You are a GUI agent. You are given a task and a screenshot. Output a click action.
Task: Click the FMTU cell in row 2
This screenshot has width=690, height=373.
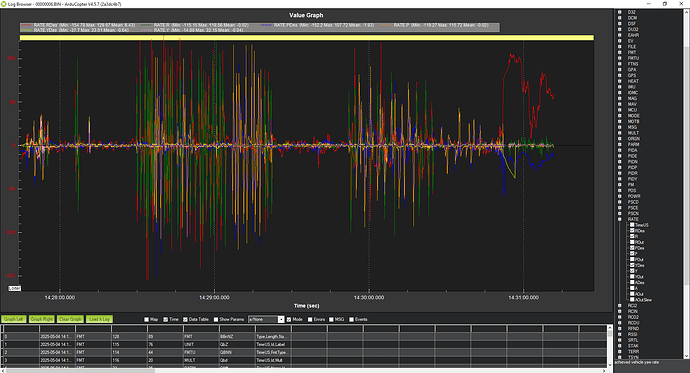[x=201, y=352]
